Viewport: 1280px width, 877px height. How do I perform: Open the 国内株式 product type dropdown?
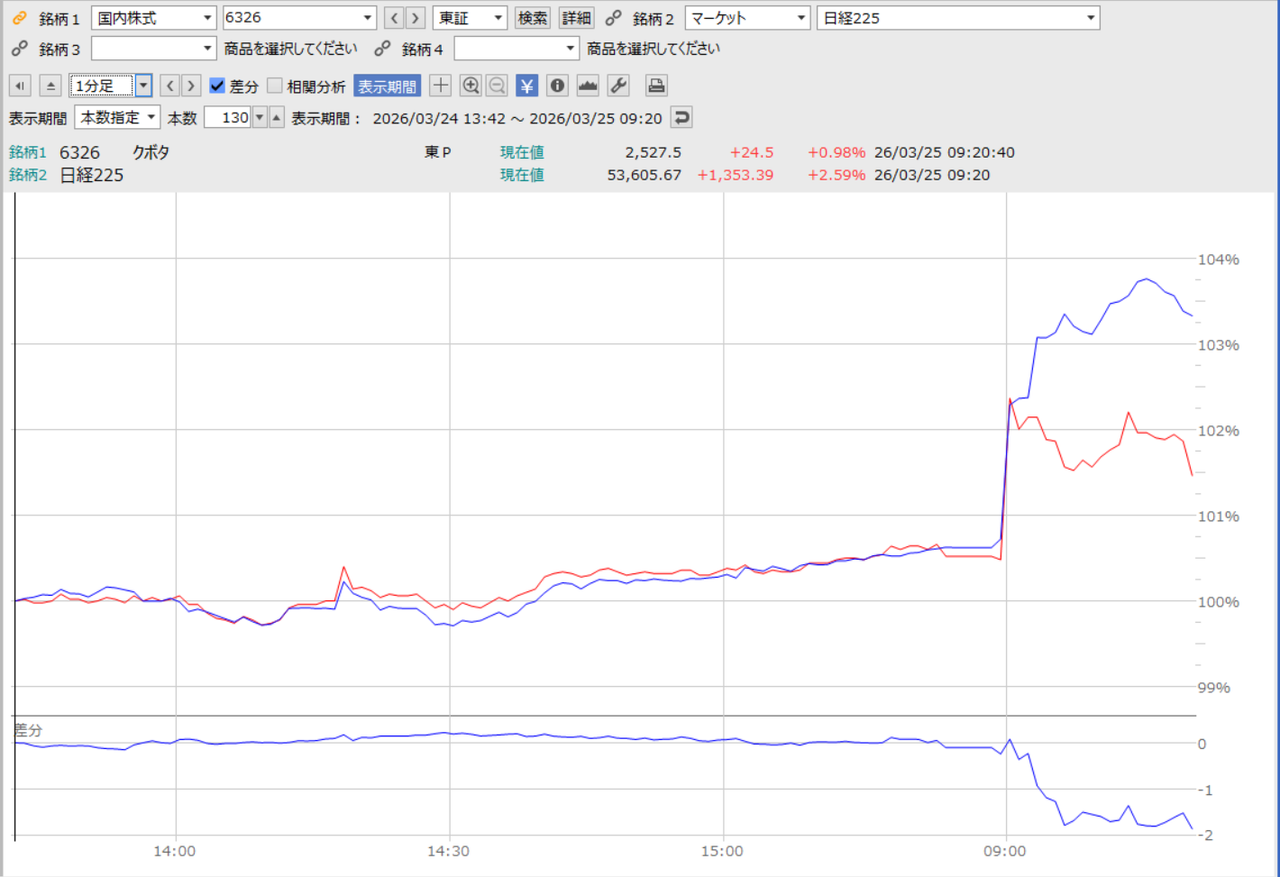153,18
